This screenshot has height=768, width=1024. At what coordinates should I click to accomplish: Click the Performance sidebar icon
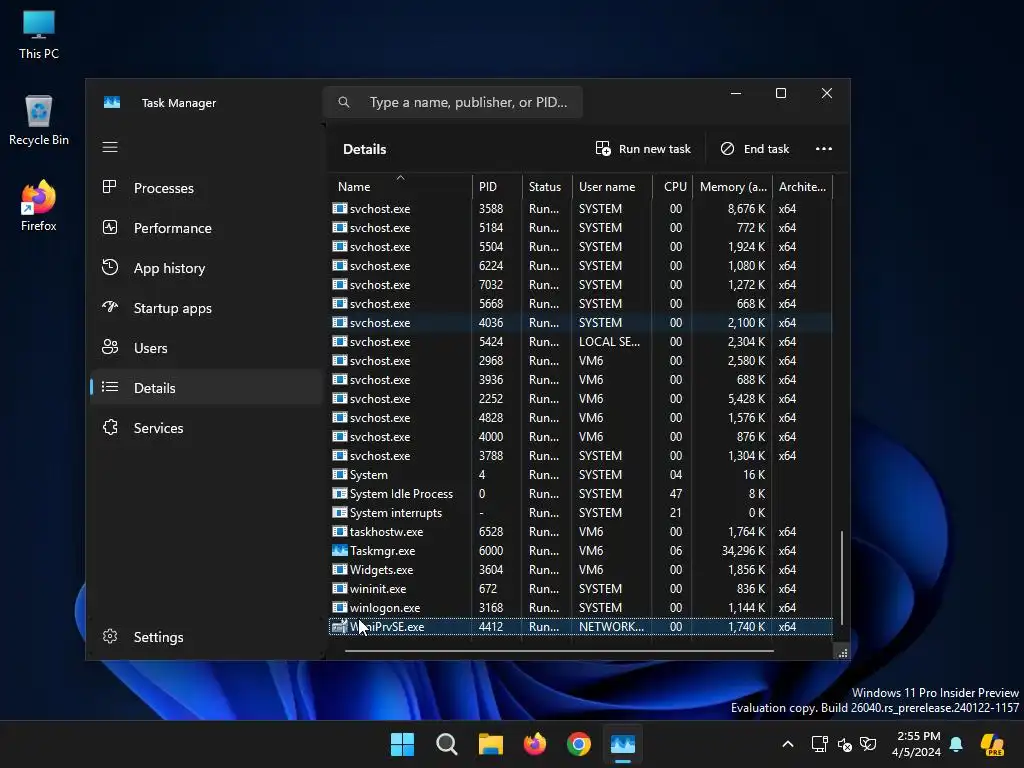tap(110, 227)
